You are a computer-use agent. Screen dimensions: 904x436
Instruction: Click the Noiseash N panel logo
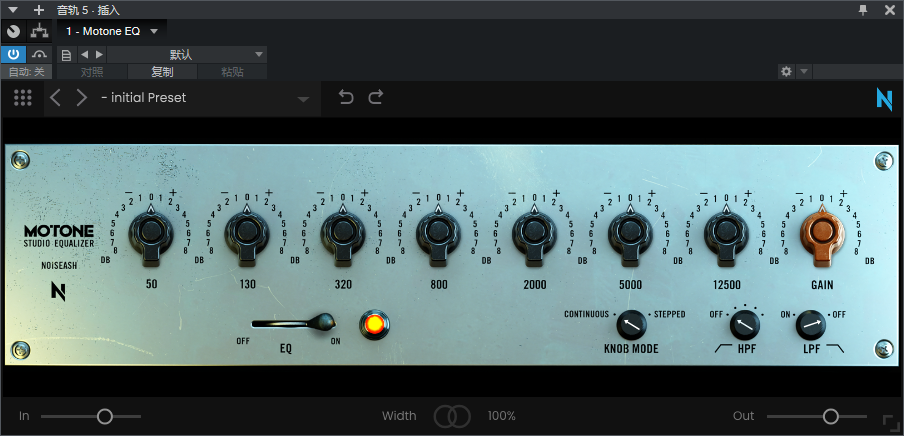pyautogui.click(x=59, y=291)
